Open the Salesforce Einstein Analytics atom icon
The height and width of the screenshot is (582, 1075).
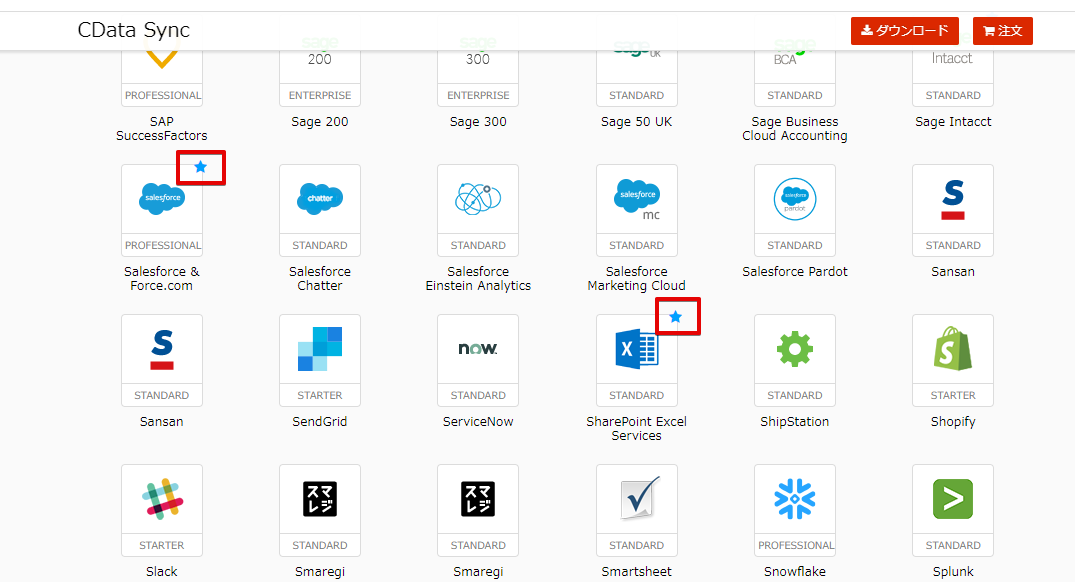click(x=478, y=199)
